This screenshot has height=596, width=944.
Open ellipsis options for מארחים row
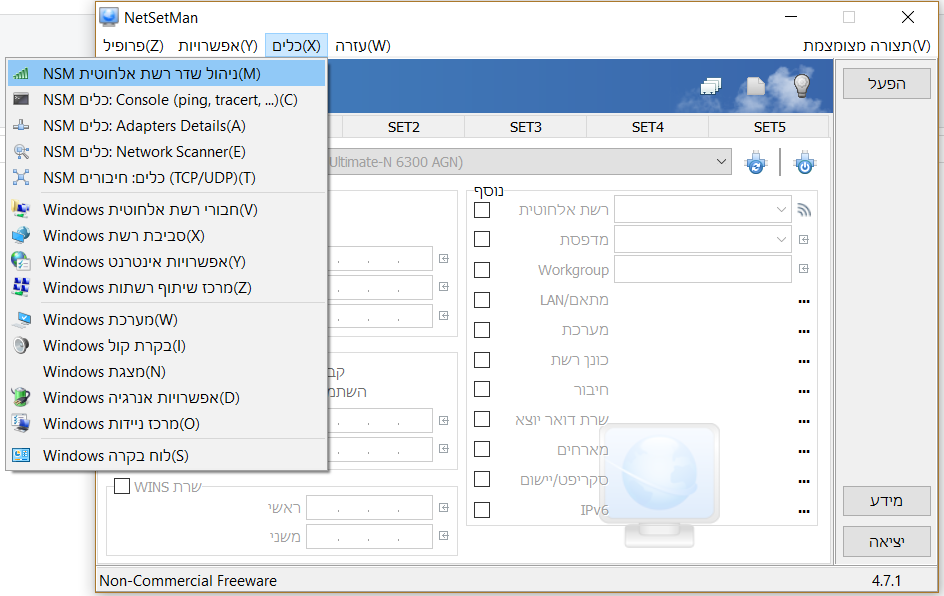pyautogui.click(x=804, y=452)
